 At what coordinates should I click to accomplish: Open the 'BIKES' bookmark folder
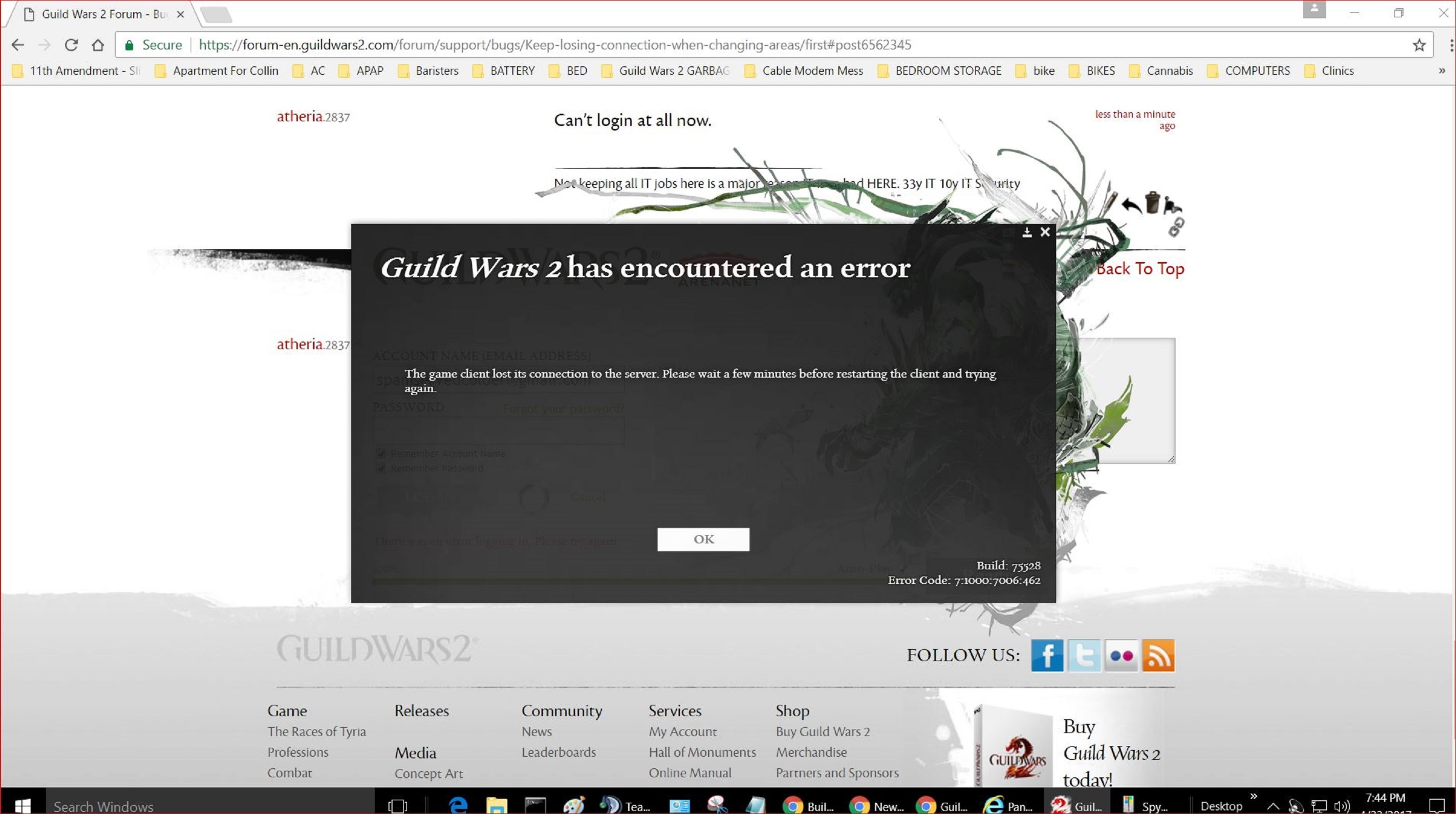(x=1091, y=71)
